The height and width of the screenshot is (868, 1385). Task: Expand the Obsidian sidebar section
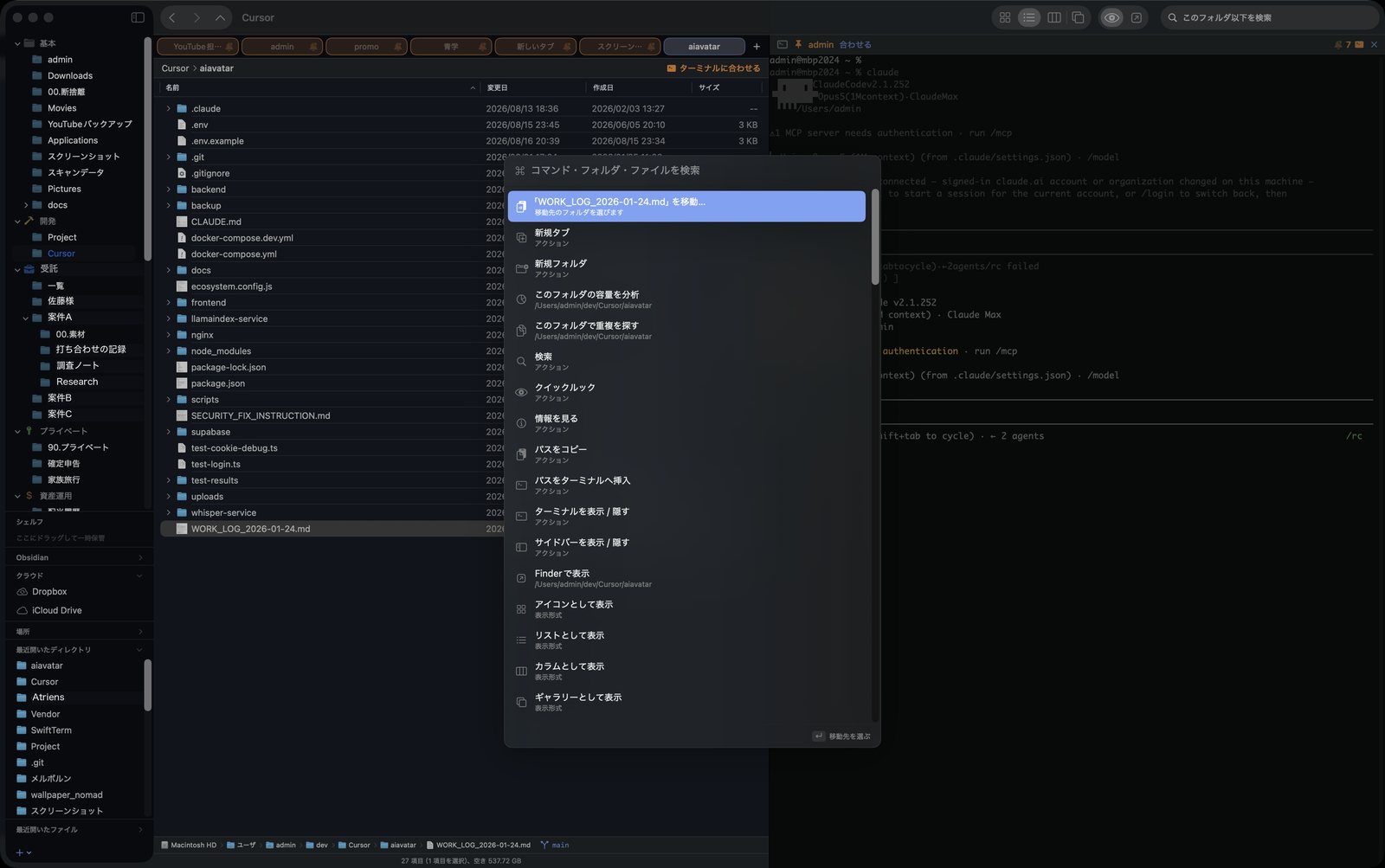point(140,558)
